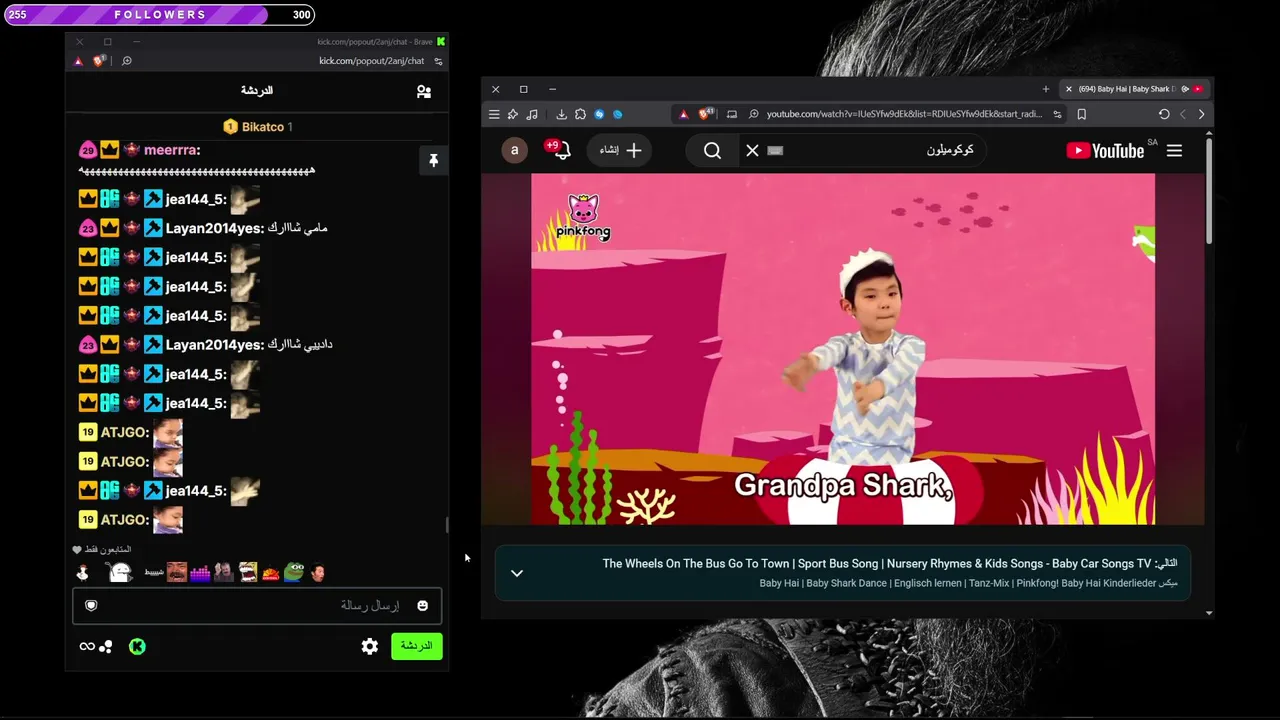Open Brave downloads icon
This screenshot has width=1280, height=720.
pos(562,114)
